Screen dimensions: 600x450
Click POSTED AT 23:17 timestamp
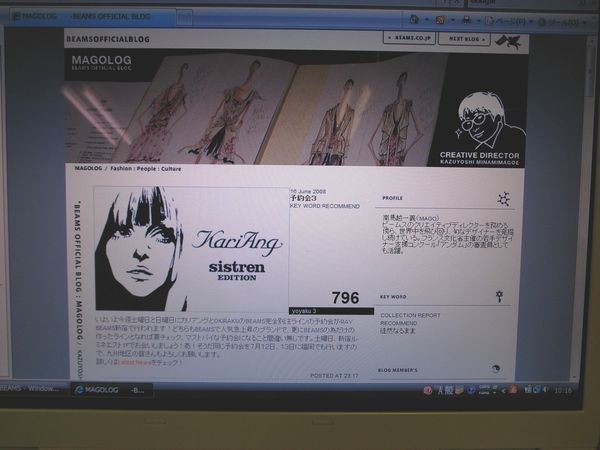[x=334, y=376]
